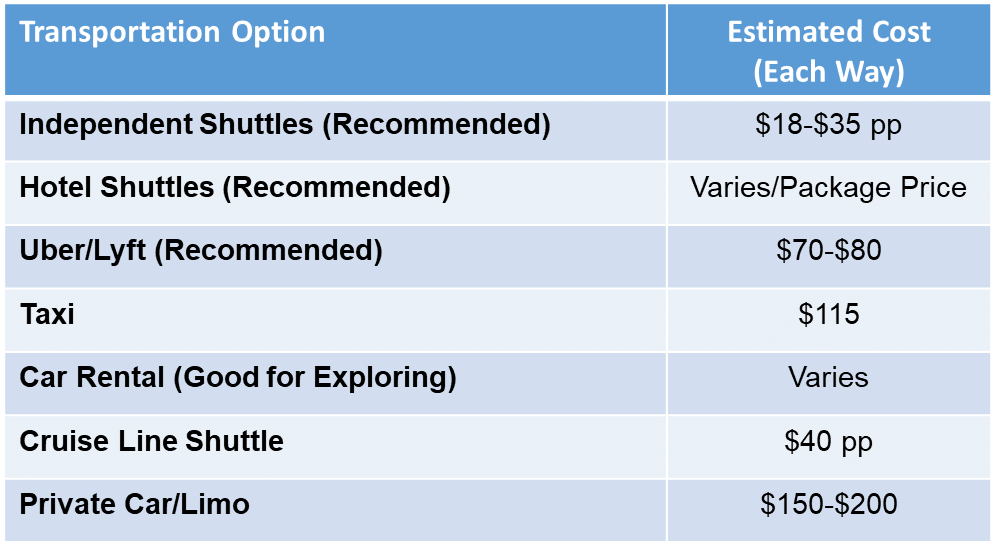This screenshot has width=996, height=546.
Task: Select the Independent Shuttles (Recommended) row label
Action: click(x=285, y=124)
